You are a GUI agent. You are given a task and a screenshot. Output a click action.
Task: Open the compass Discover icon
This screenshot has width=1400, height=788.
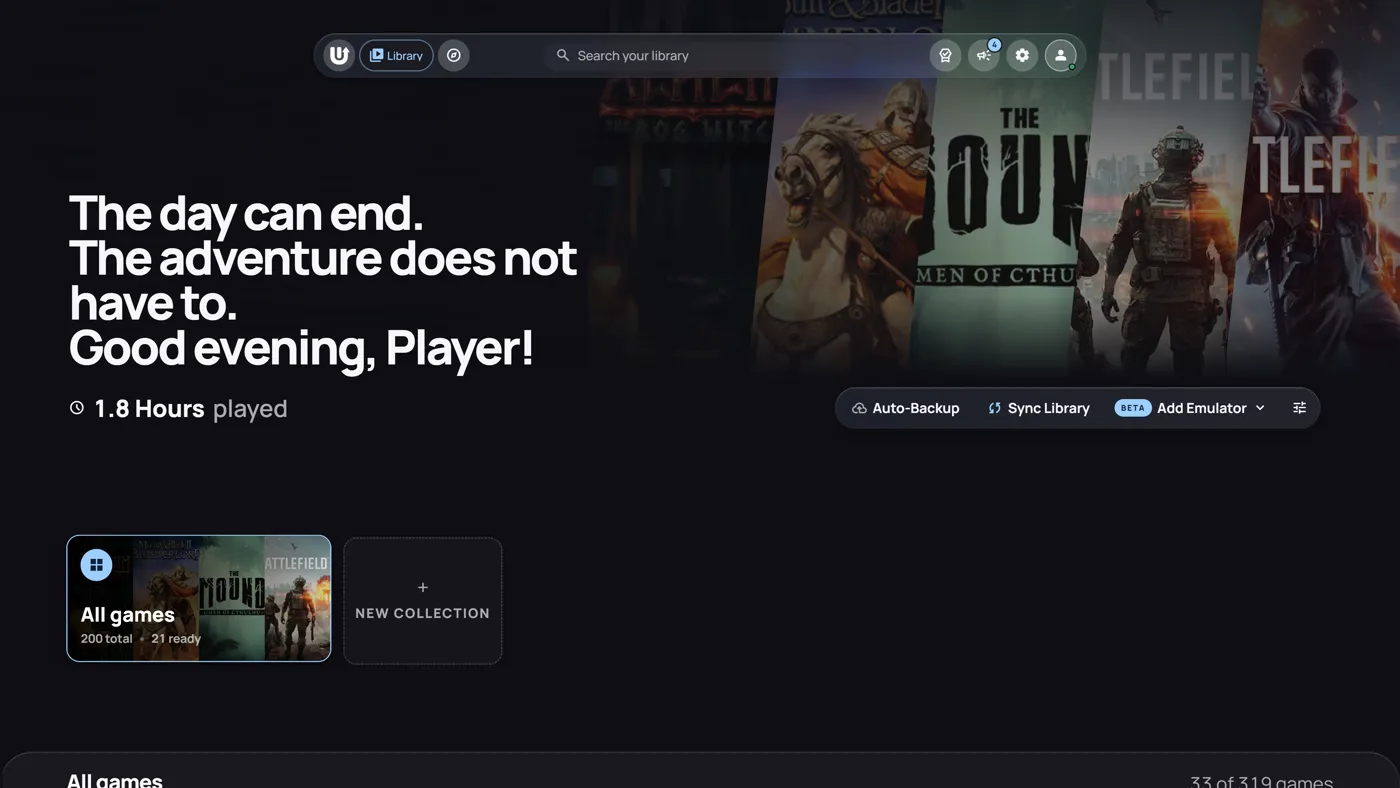tap(453, 55)
